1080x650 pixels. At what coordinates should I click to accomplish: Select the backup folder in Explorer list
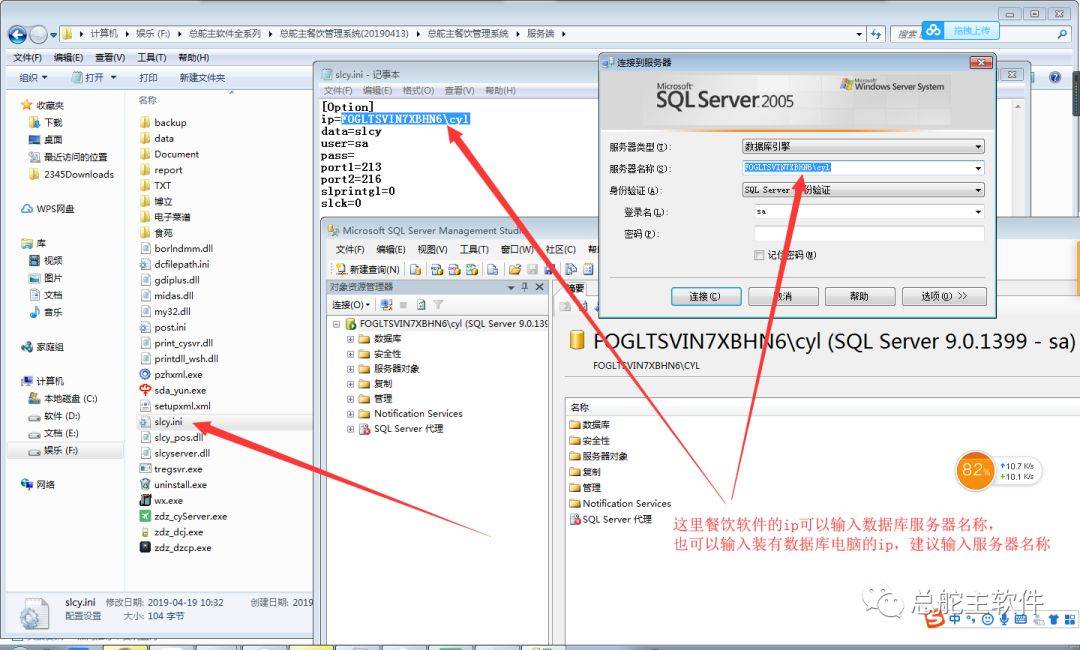tap(170, 122)
